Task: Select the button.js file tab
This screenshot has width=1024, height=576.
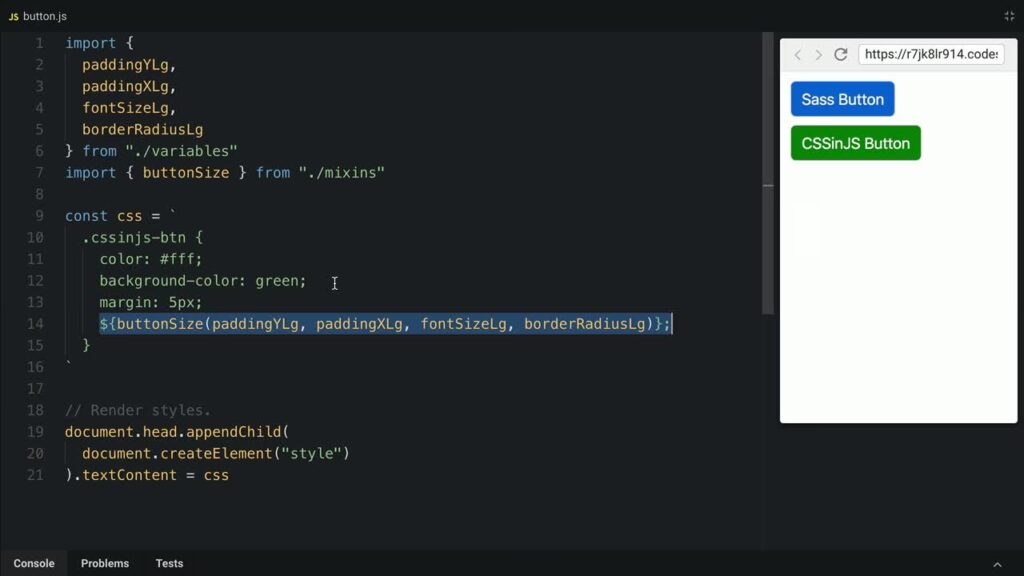Action: pyautogui.click(x=38, y=16)
